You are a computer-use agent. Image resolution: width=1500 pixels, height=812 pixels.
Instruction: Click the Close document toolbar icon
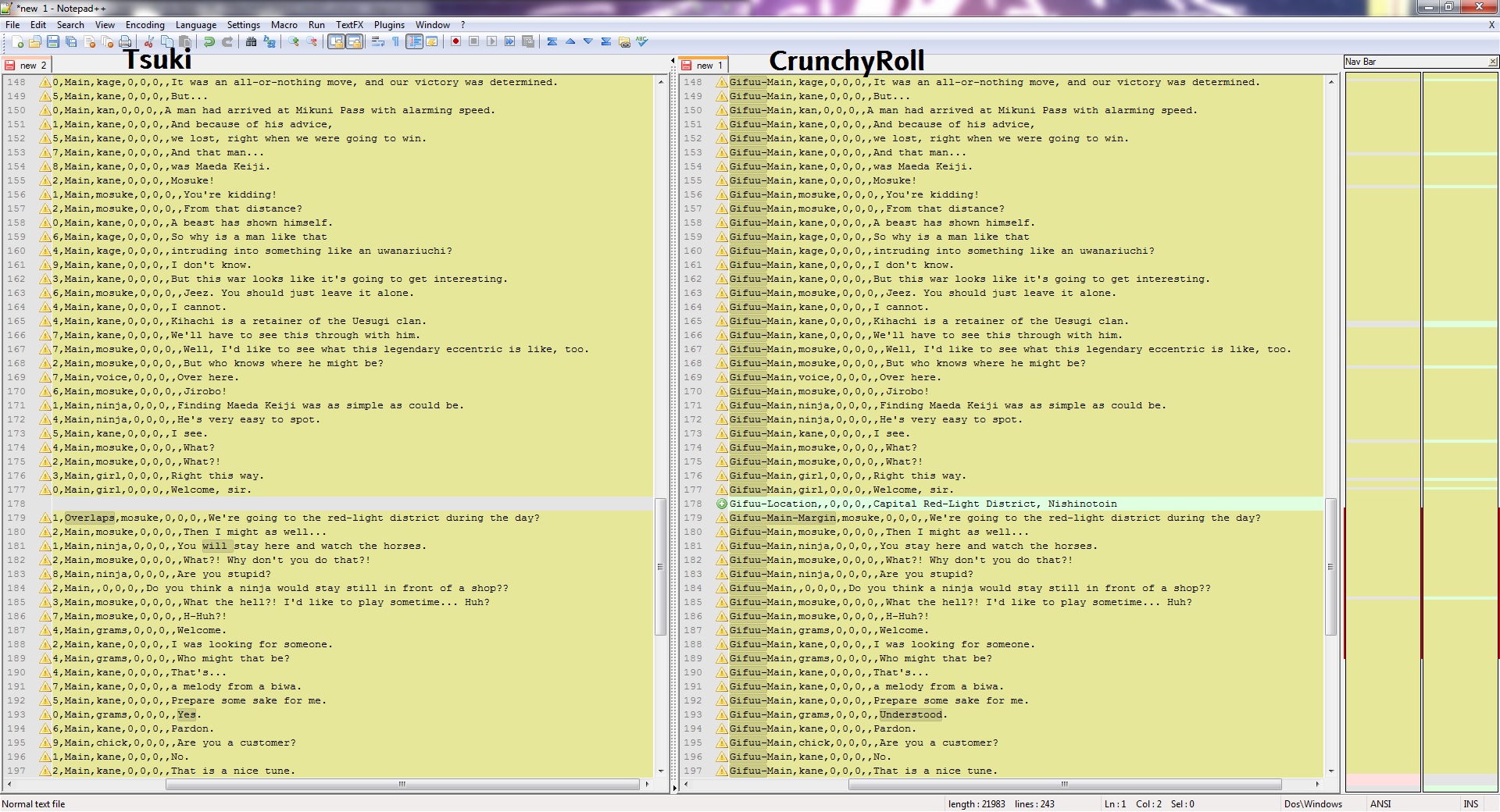click(x=90, y=42)
